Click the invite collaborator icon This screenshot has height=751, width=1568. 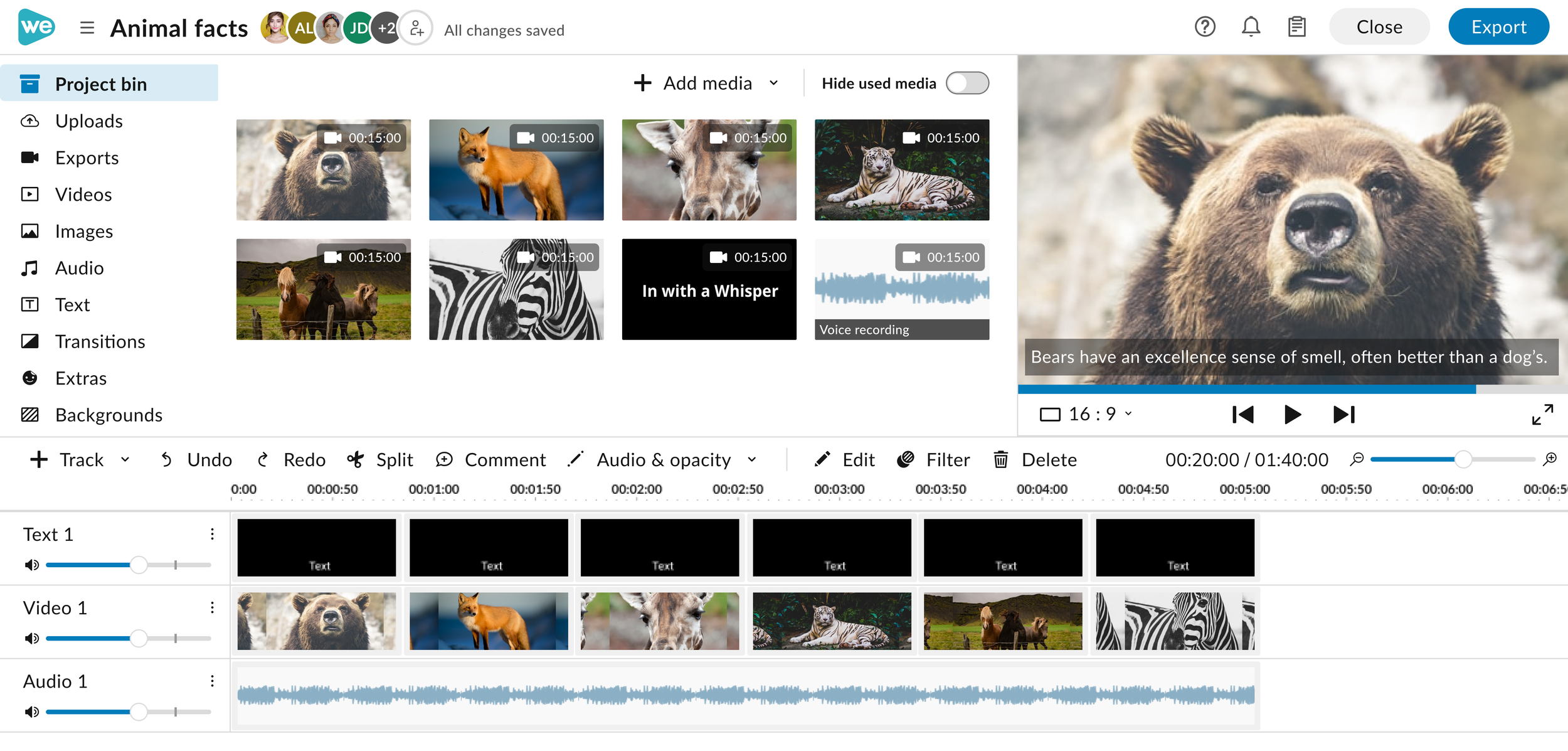coord(416,28)
